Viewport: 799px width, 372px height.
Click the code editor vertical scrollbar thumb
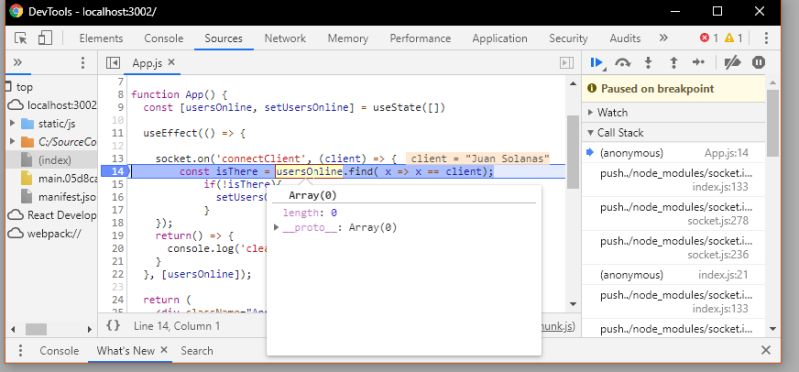tap(573, 152)
